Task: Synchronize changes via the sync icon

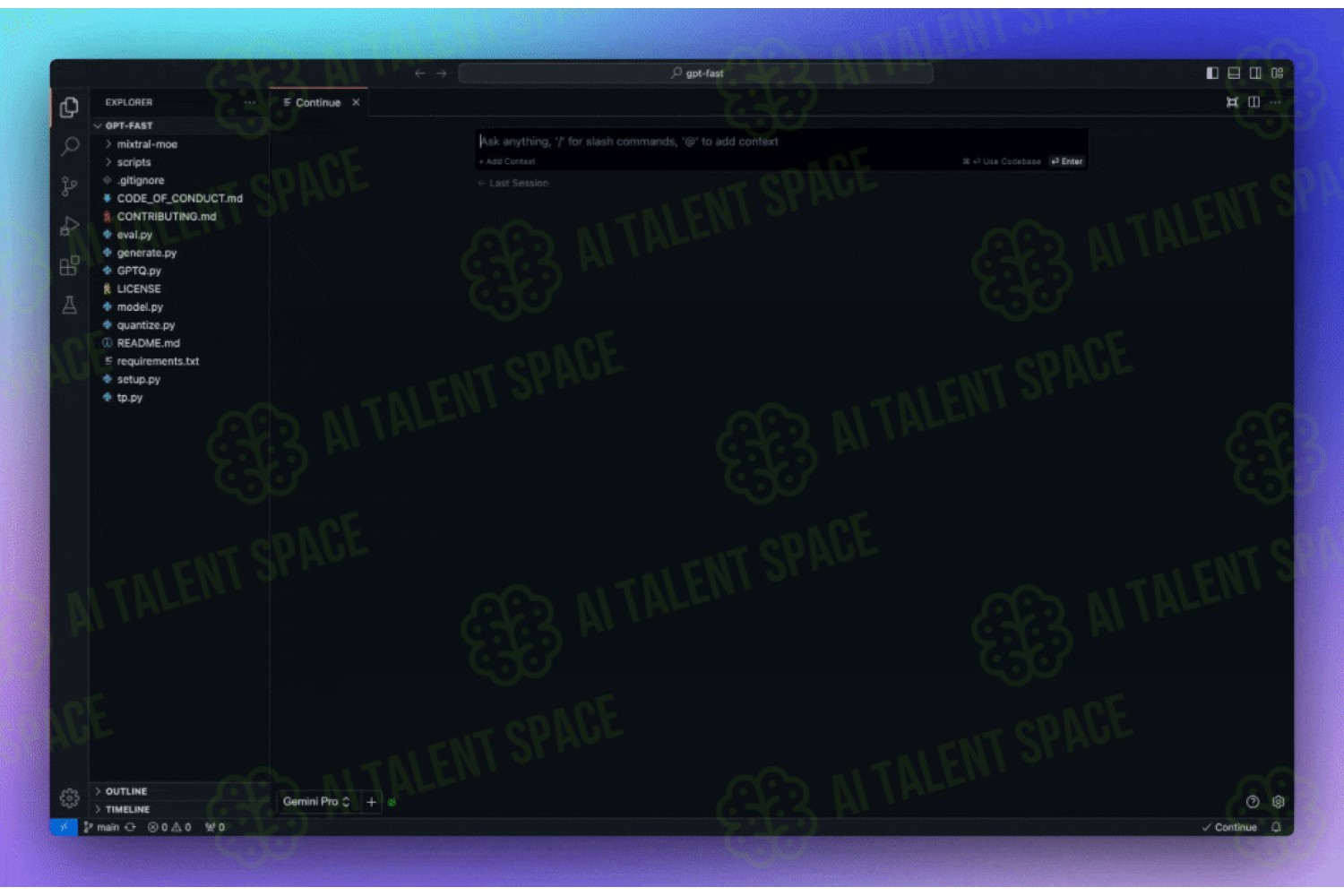Action: coord(130,827)
